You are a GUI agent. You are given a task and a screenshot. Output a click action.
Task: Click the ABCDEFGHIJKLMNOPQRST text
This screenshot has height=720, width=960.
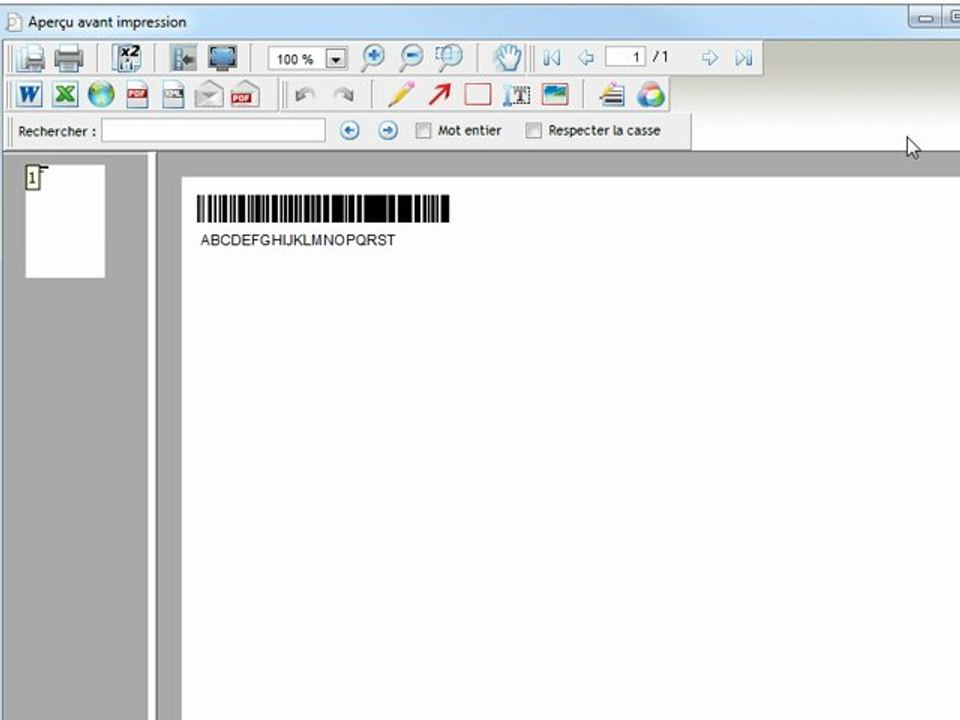point(298,240)
